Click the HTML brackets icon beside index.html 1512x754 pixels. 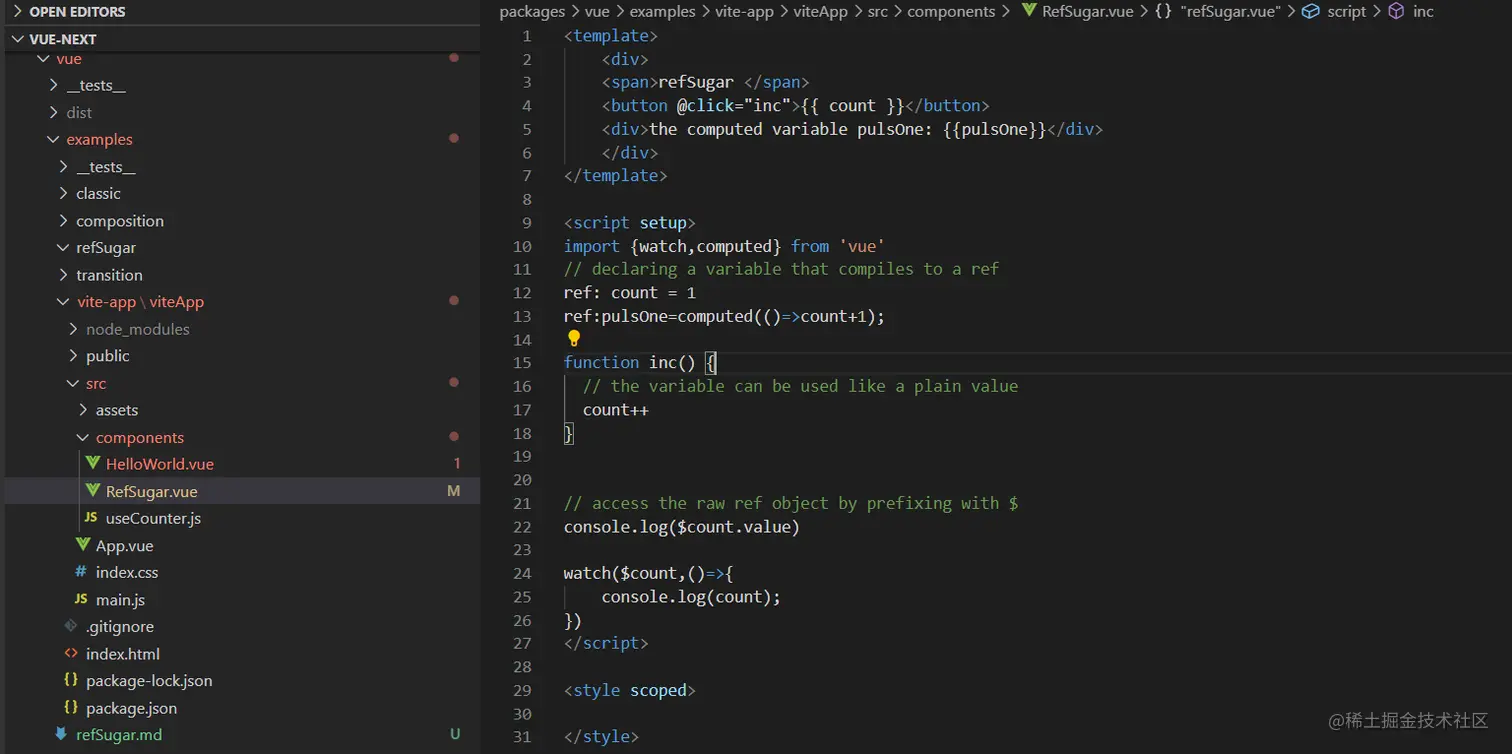[x=71, y=653]
